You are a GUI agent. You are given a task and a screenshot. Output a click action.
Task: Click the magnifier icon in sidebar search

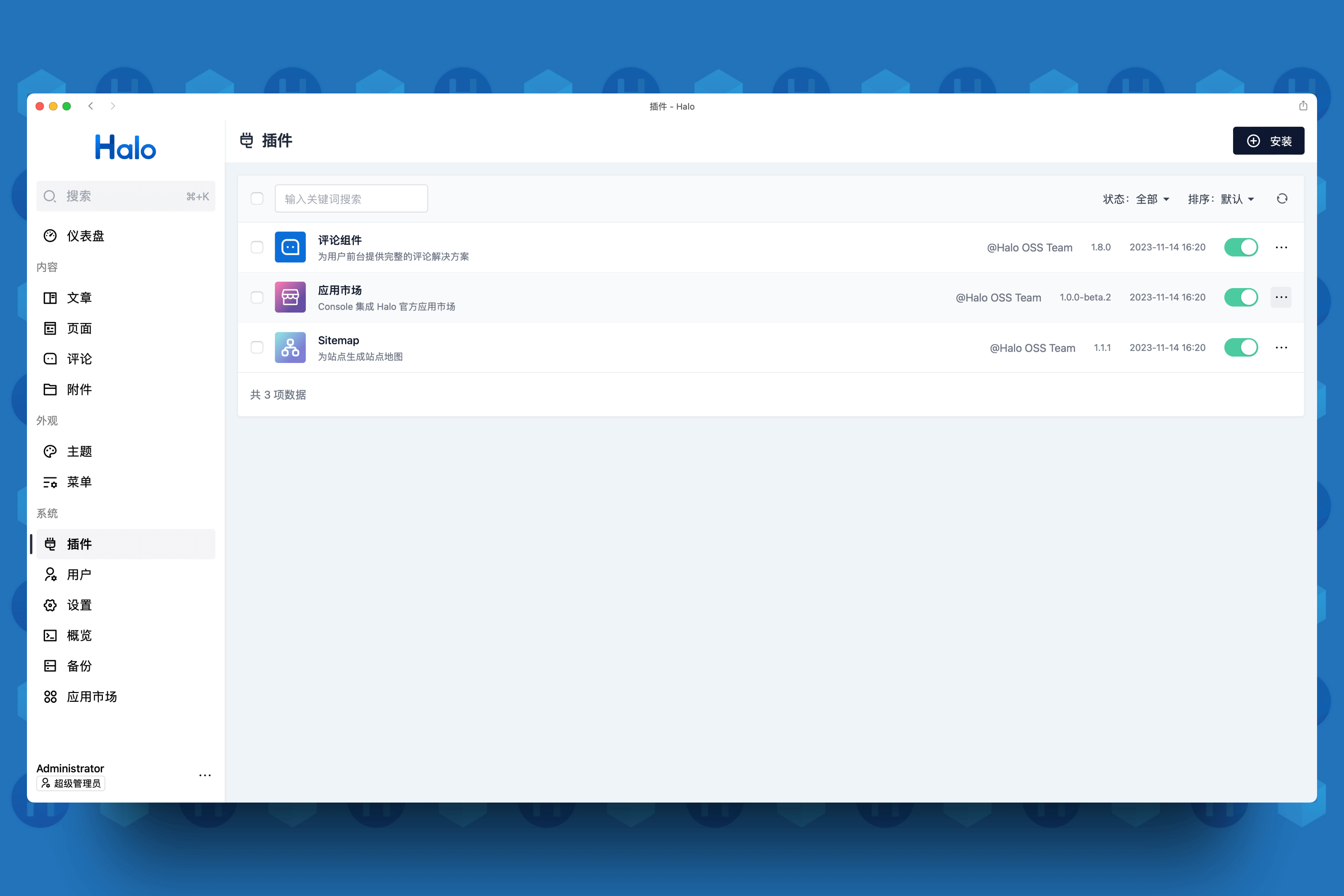(x=50, y=197)
